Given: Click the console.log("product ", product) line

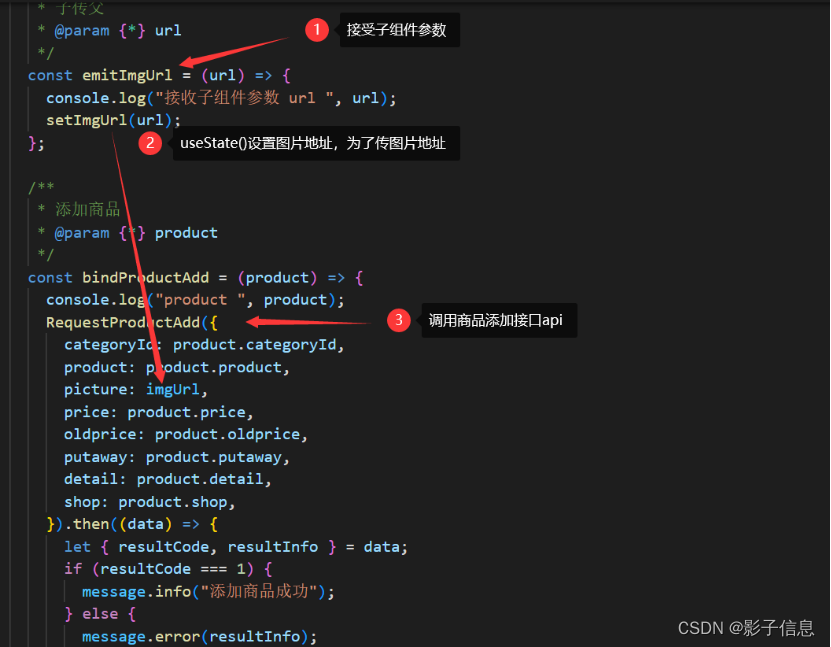Looking at the screenshot, I should click(195, 300).
